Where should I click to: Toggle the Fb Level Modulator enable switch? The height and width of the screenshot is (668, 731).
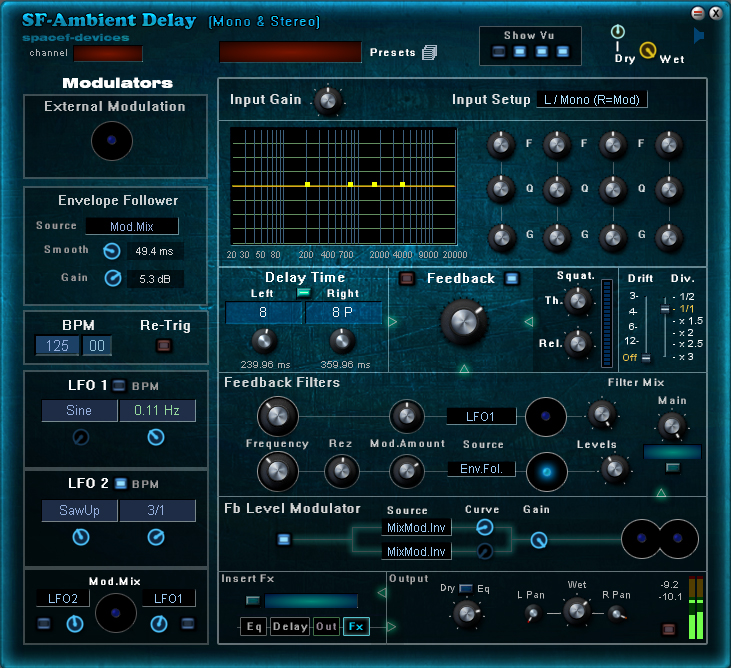click(283, 539)
